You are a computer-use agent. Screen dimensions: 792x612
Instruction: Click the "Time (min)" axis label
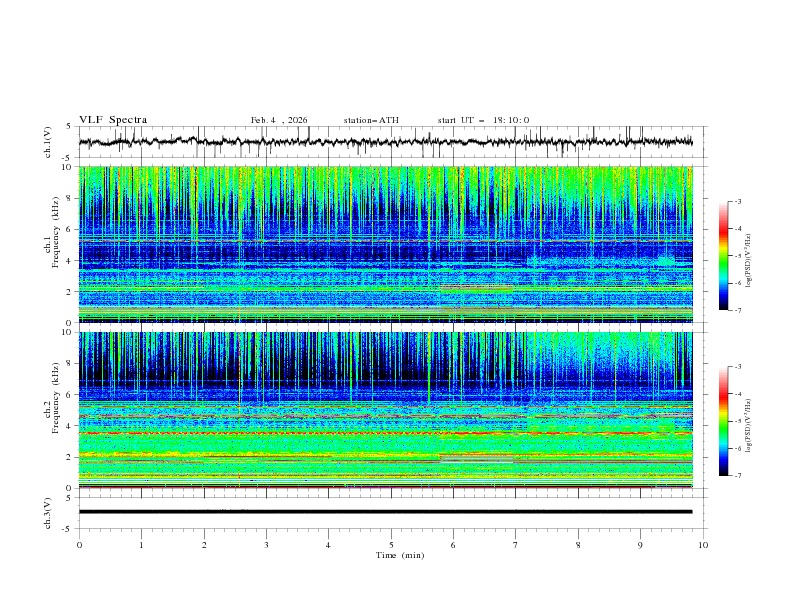click(x=400, y=555)
